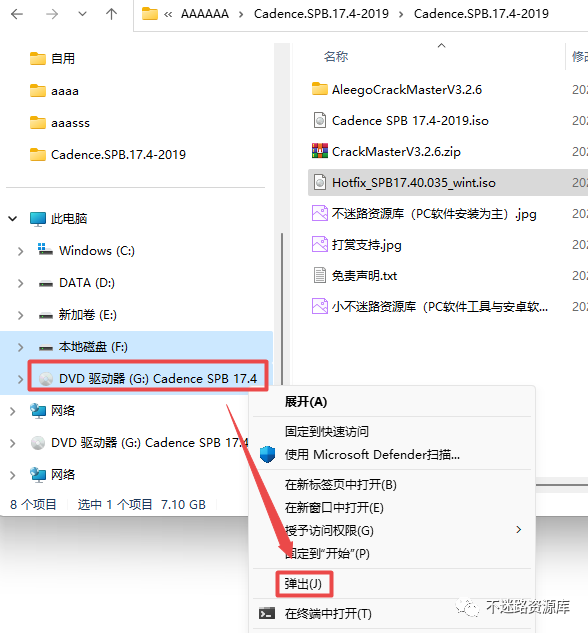
Task: Select the 免责声明.txt document icon
Action: click(x=320, y=275)
